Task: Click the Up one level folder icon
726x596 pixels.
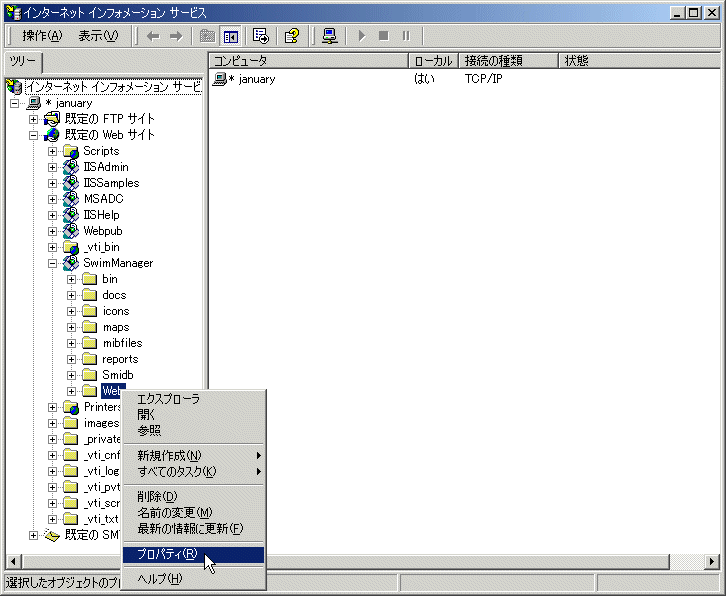Action: [207, 36]
